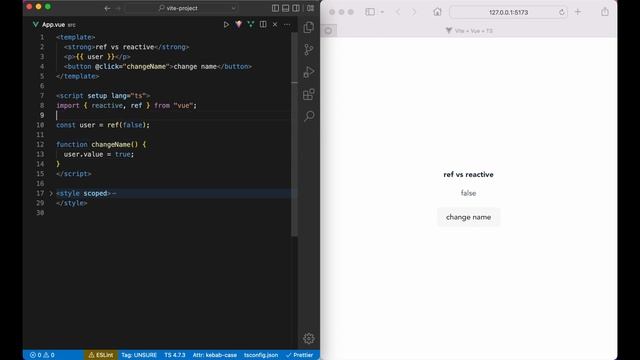This screenshot has width=640, height=360.
Task: Open the Safari sidebar dropdown arrow
Action: point(382,12)
